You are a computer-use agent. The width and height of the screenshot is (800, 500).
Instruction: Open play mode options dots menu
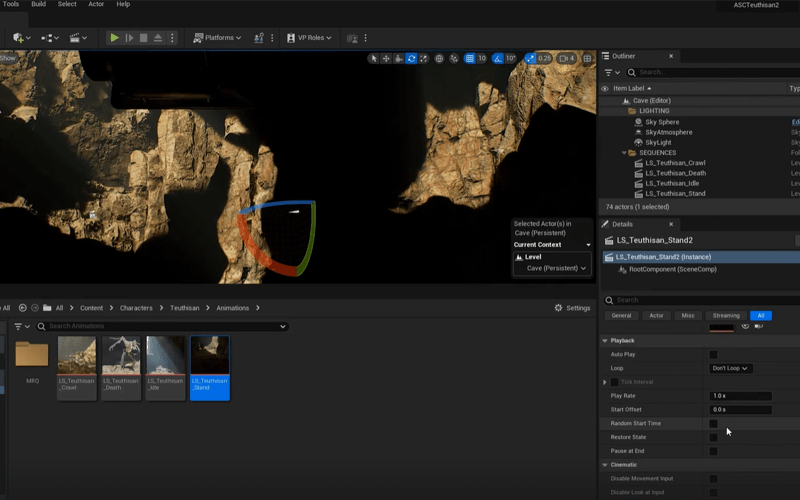point(172,38)
